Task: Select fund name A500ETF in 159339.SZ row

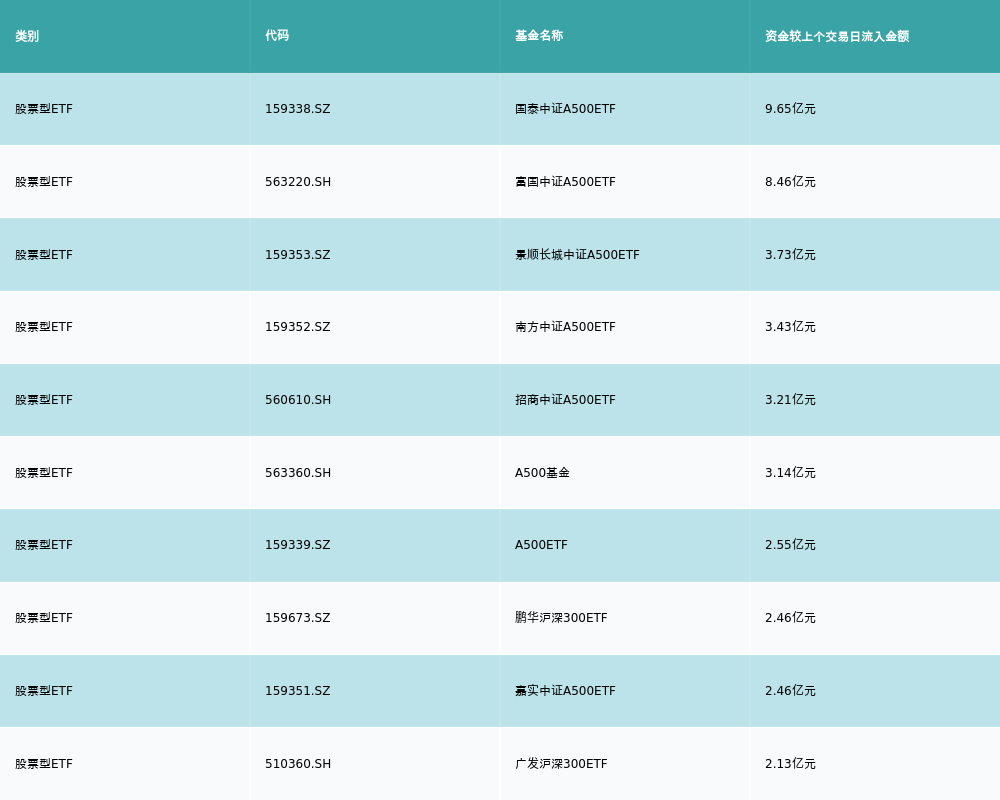Action: (x=541, y=545)
